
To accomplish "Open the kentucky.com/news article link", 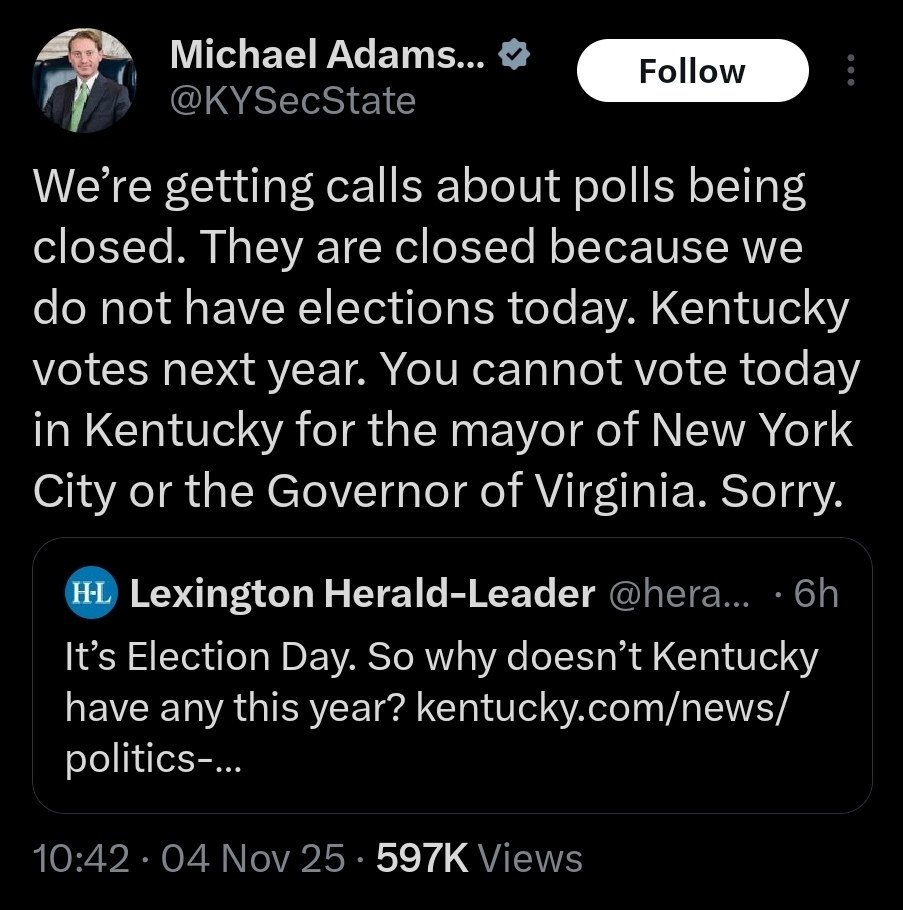I will click(602, 708).
